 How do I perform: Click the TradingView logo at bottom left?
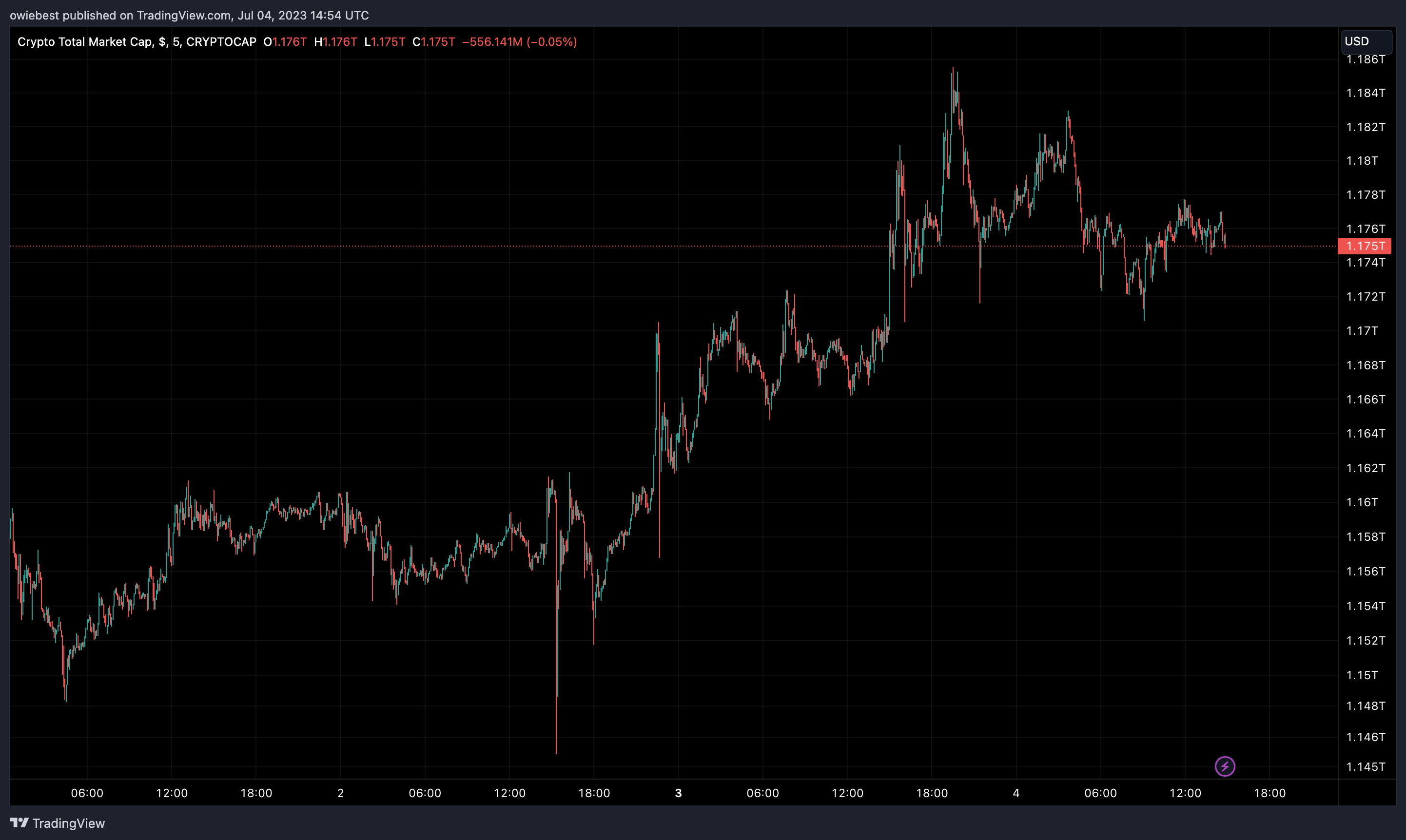(57, 823)
